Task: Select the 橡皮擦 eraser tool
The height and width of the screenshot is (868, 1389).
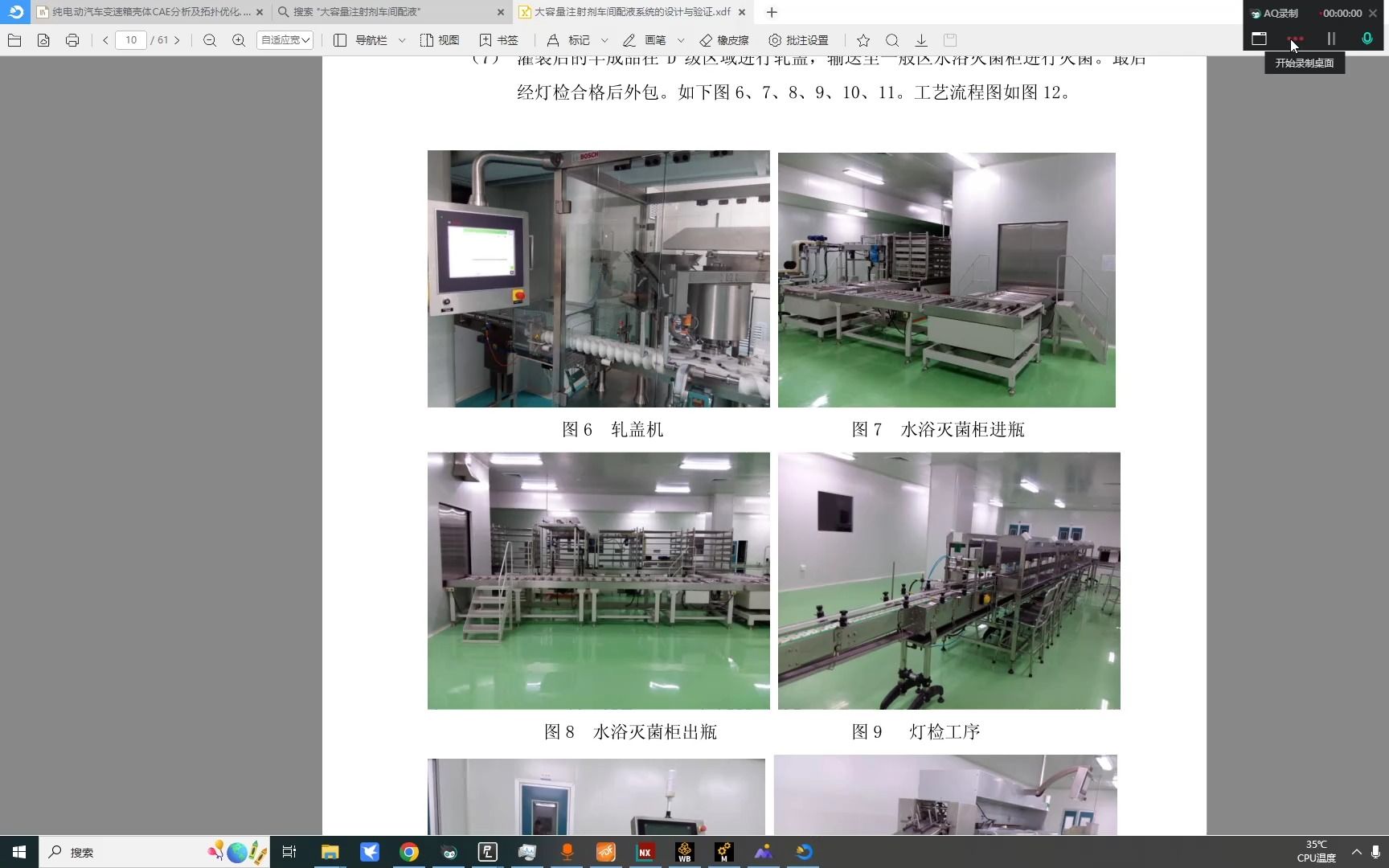Action: (724, 40)
